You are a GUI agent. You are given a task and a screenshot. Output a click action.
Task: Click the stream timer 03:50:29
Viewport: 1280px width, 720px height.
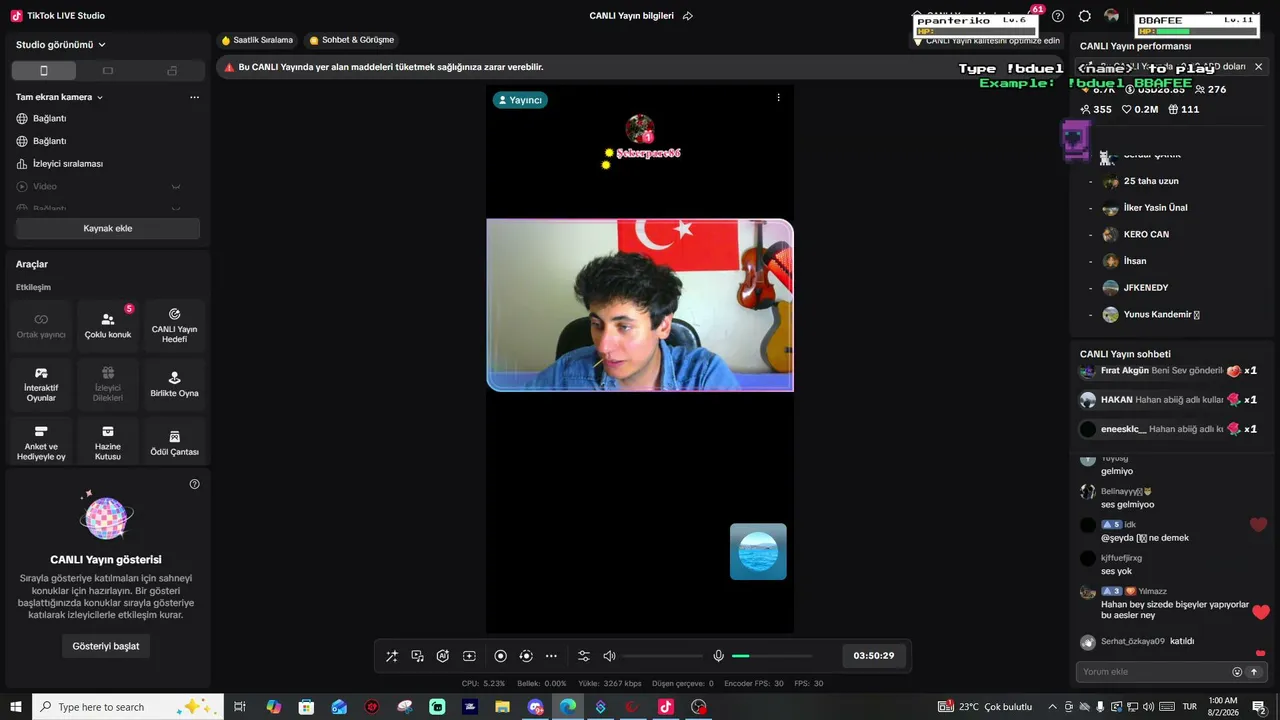tap(874, 656)
